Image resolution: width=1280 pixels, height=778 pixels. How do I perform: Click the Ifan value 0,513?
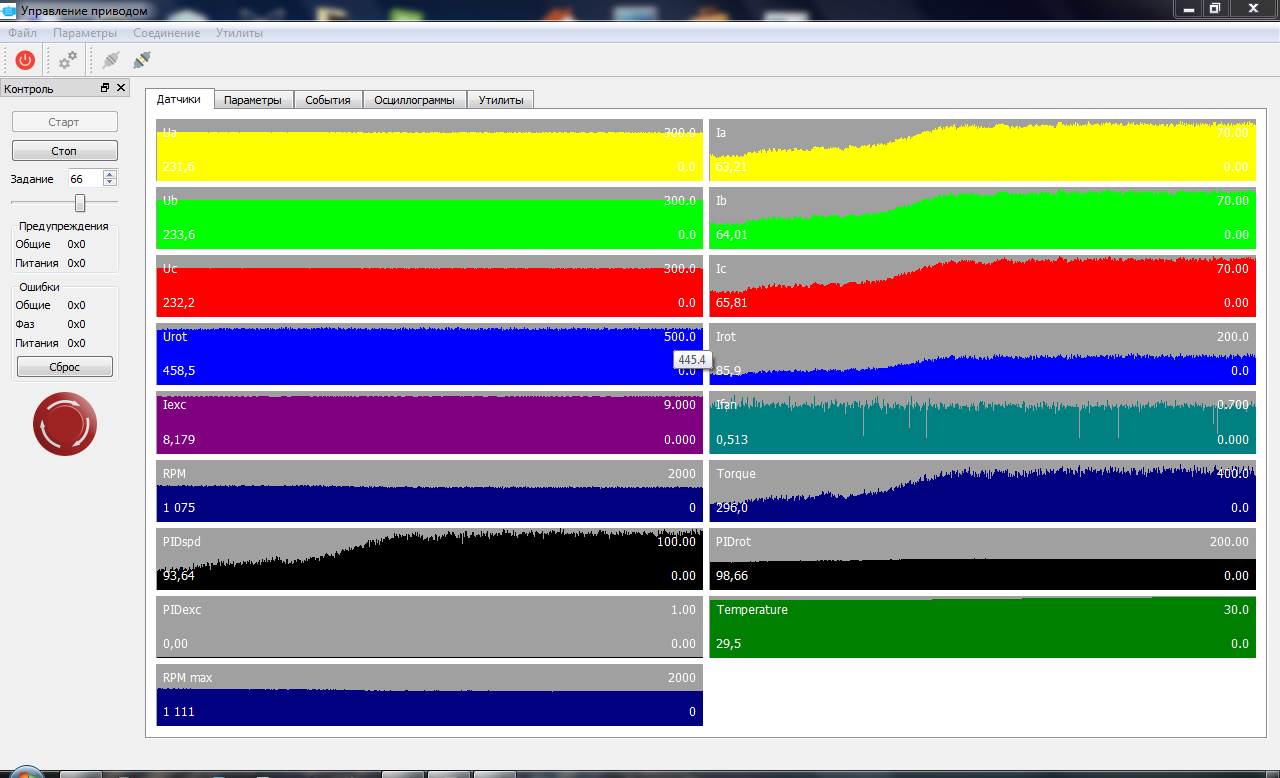pyautogui.click(x=731, y=439)
